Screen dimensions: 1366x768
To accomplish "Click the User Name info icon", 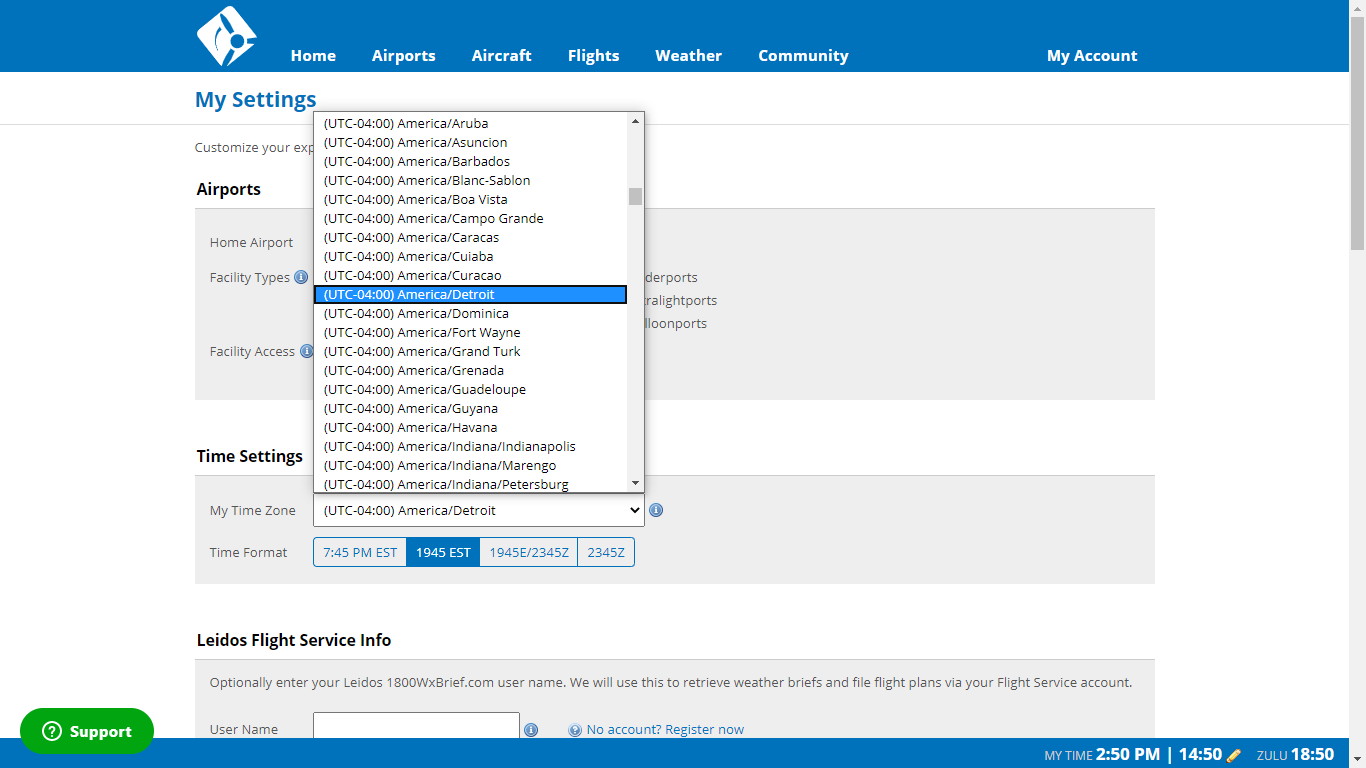I will tap(531, 730).
